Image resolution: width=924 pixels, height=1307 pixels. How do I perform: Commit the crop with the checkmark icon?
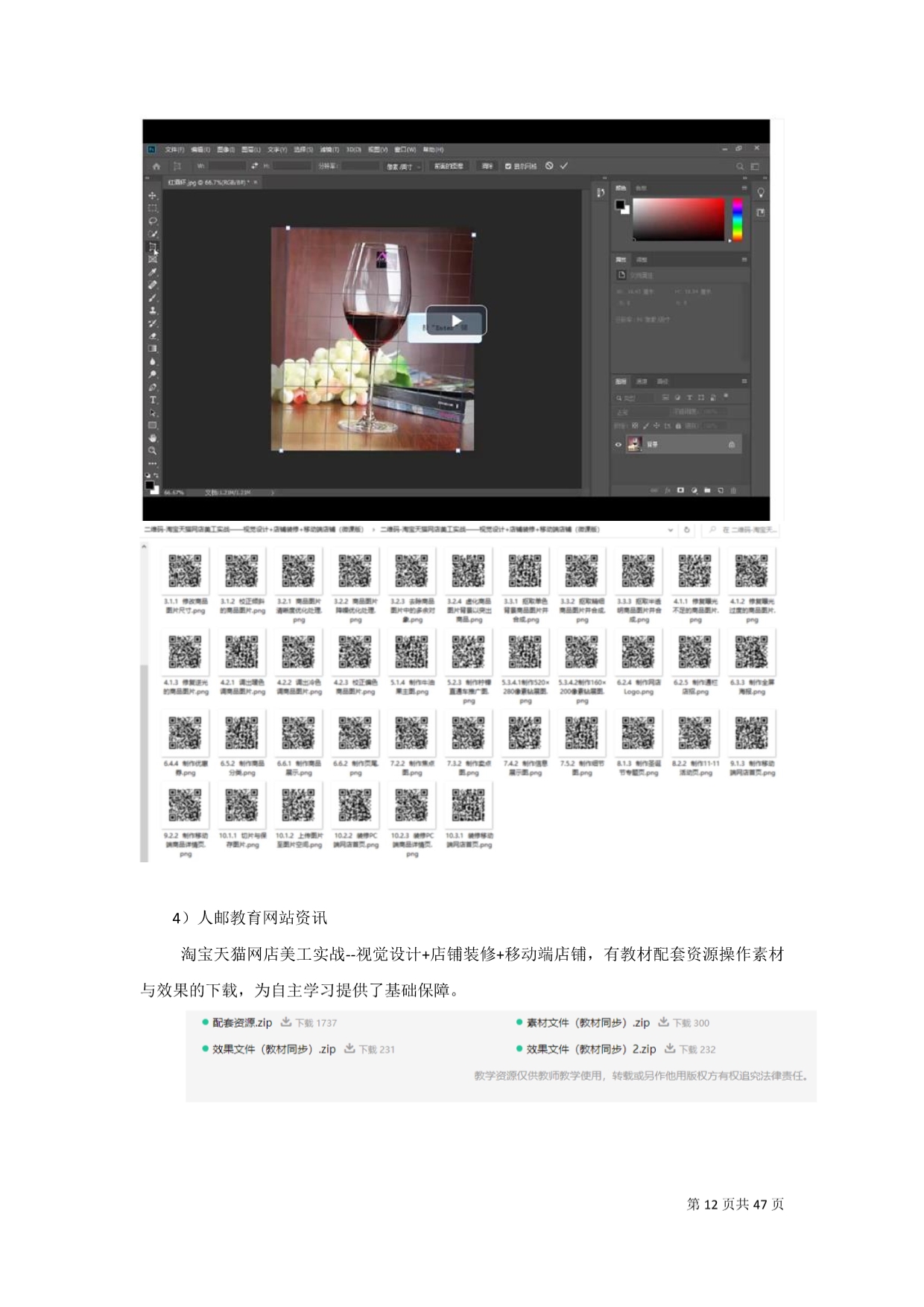click(x=563, y=165)
